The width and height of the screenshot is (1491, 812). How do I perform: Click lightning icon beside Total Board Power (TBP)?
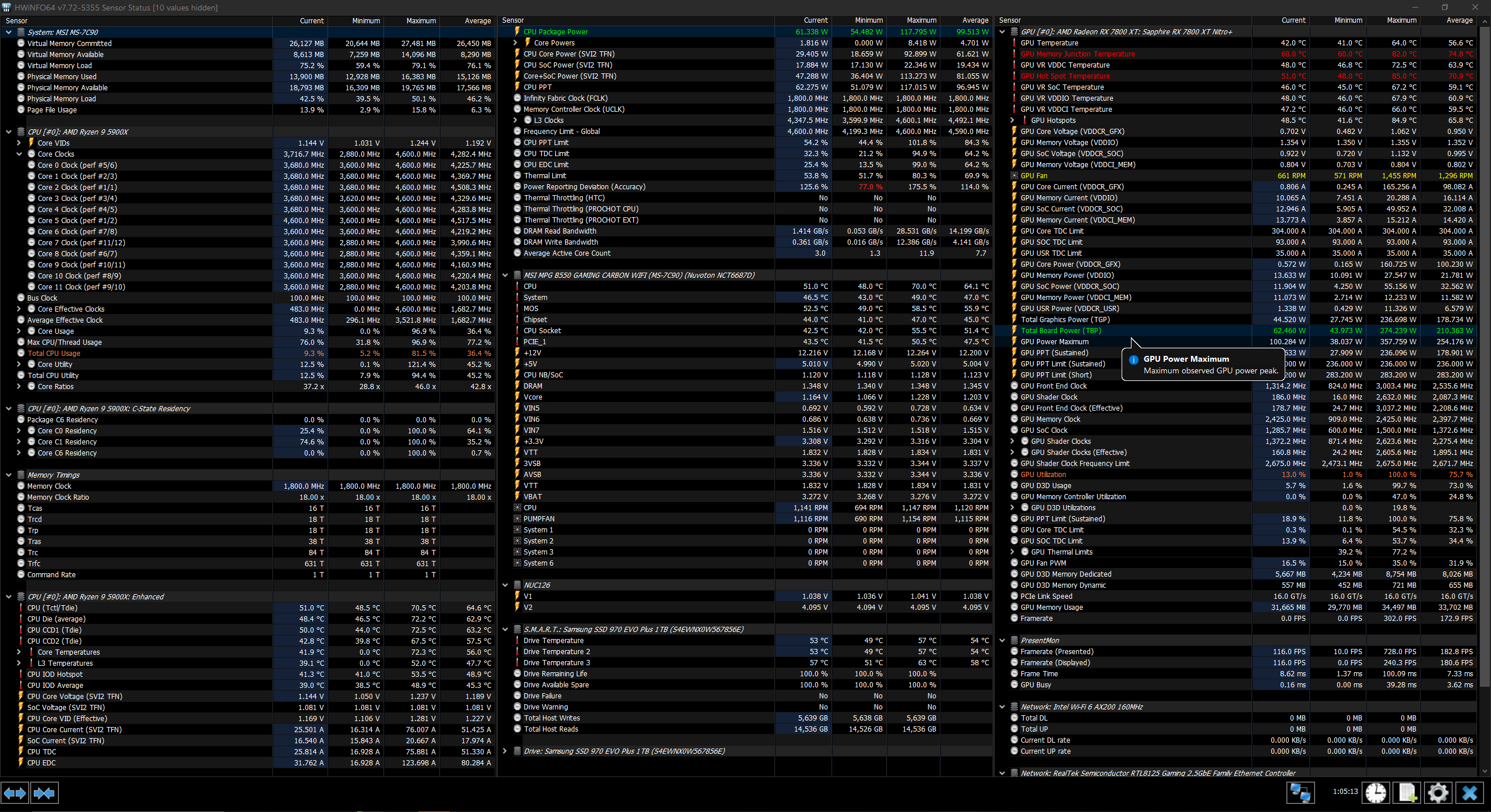click(x=1014, y=330)
